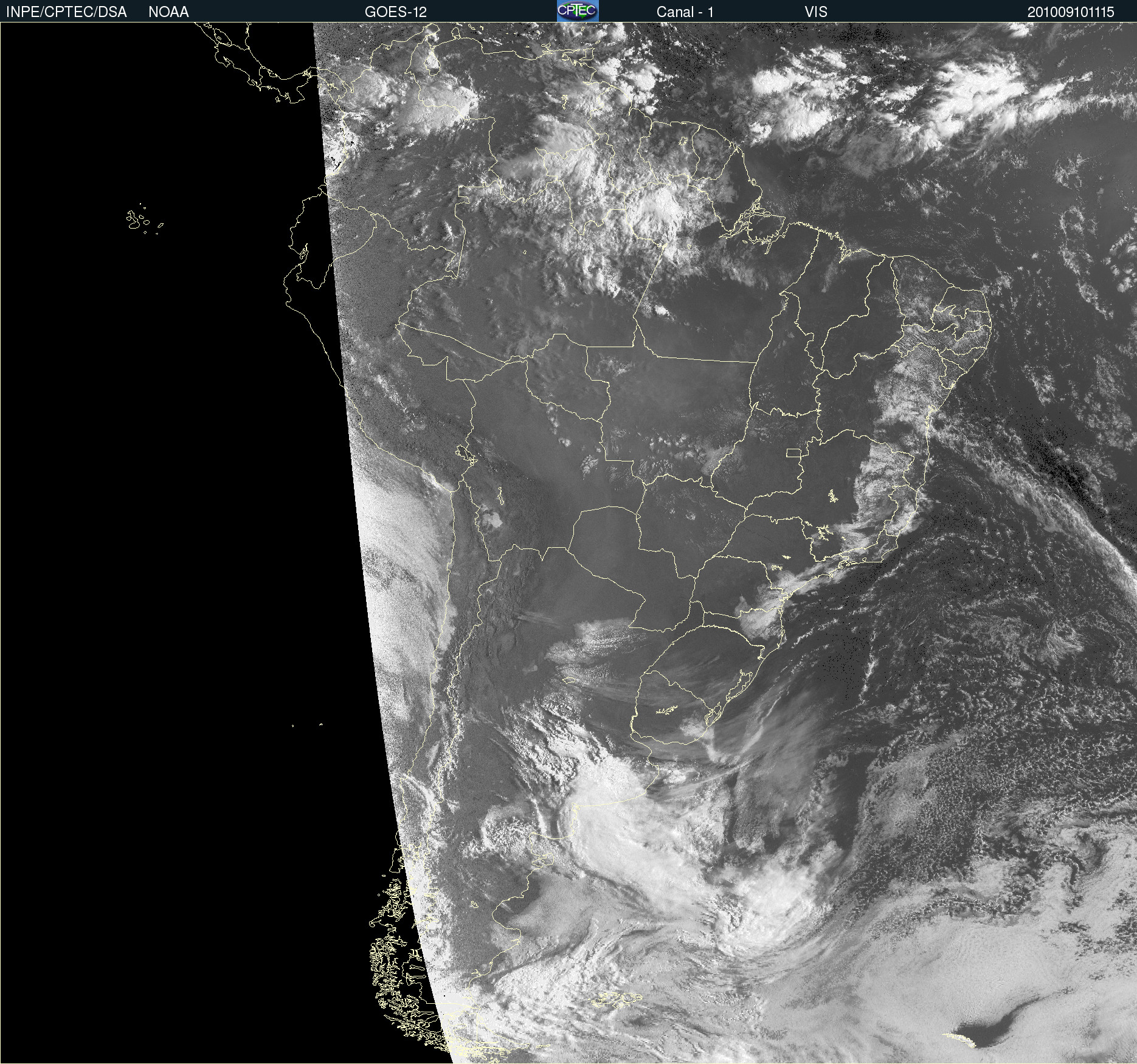1137x1064 pixels.
Task: Click the 201009101115 timestamp
Action: click(x=1071, y=12)
